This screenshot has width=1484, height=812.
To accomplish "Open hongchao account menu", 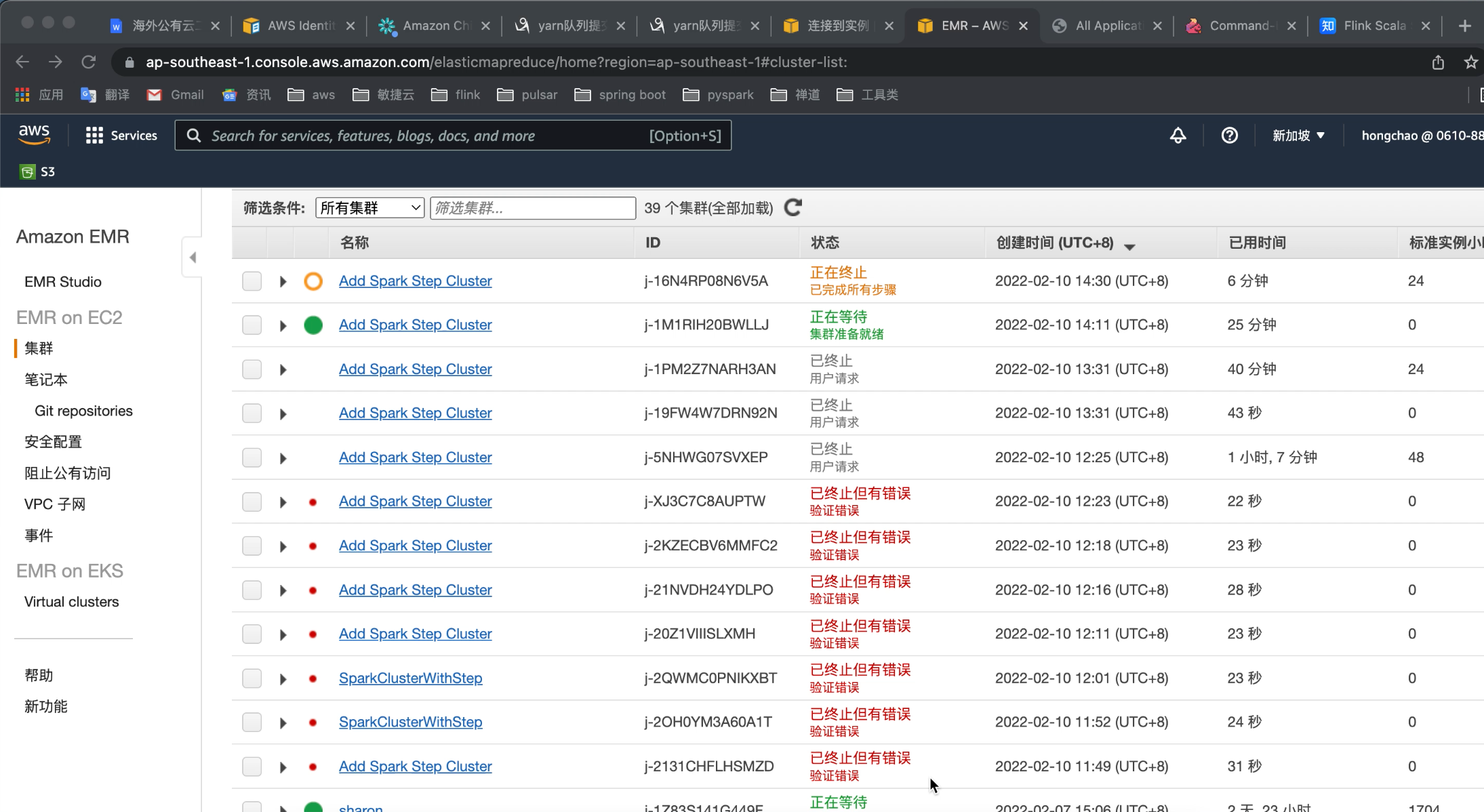I will coord(1422,136).
